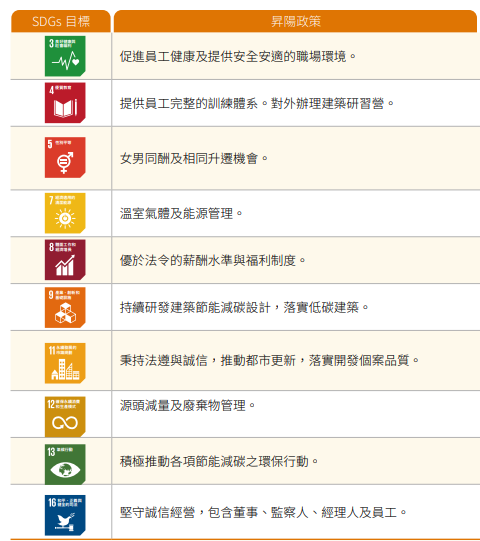The height and width of the screenshot is (541, 480).
Task: Click the 昇陽政策 column header
Action: click(295, 21)
